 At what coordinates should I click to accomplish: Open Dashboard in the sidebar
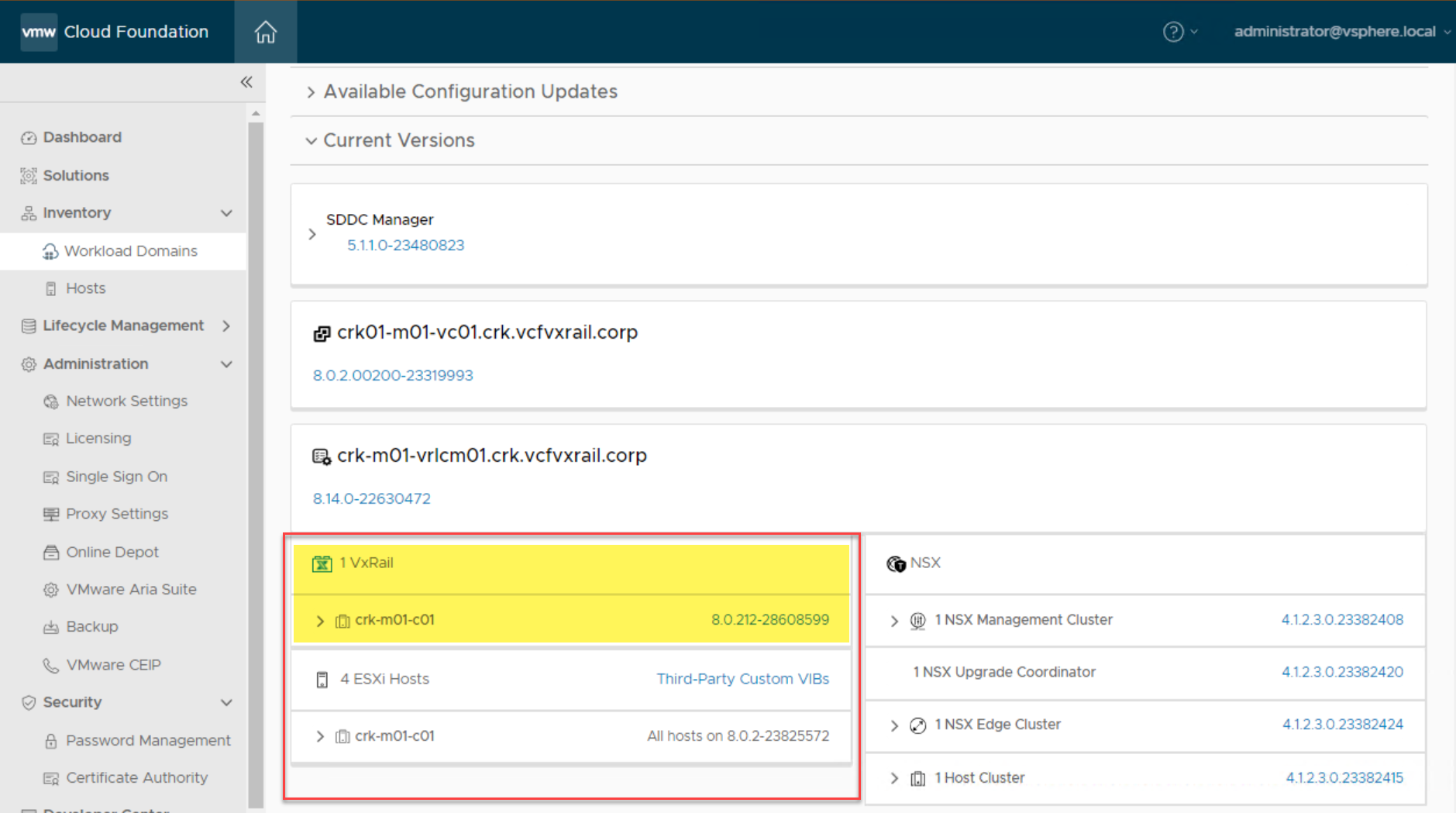(82, 137)
